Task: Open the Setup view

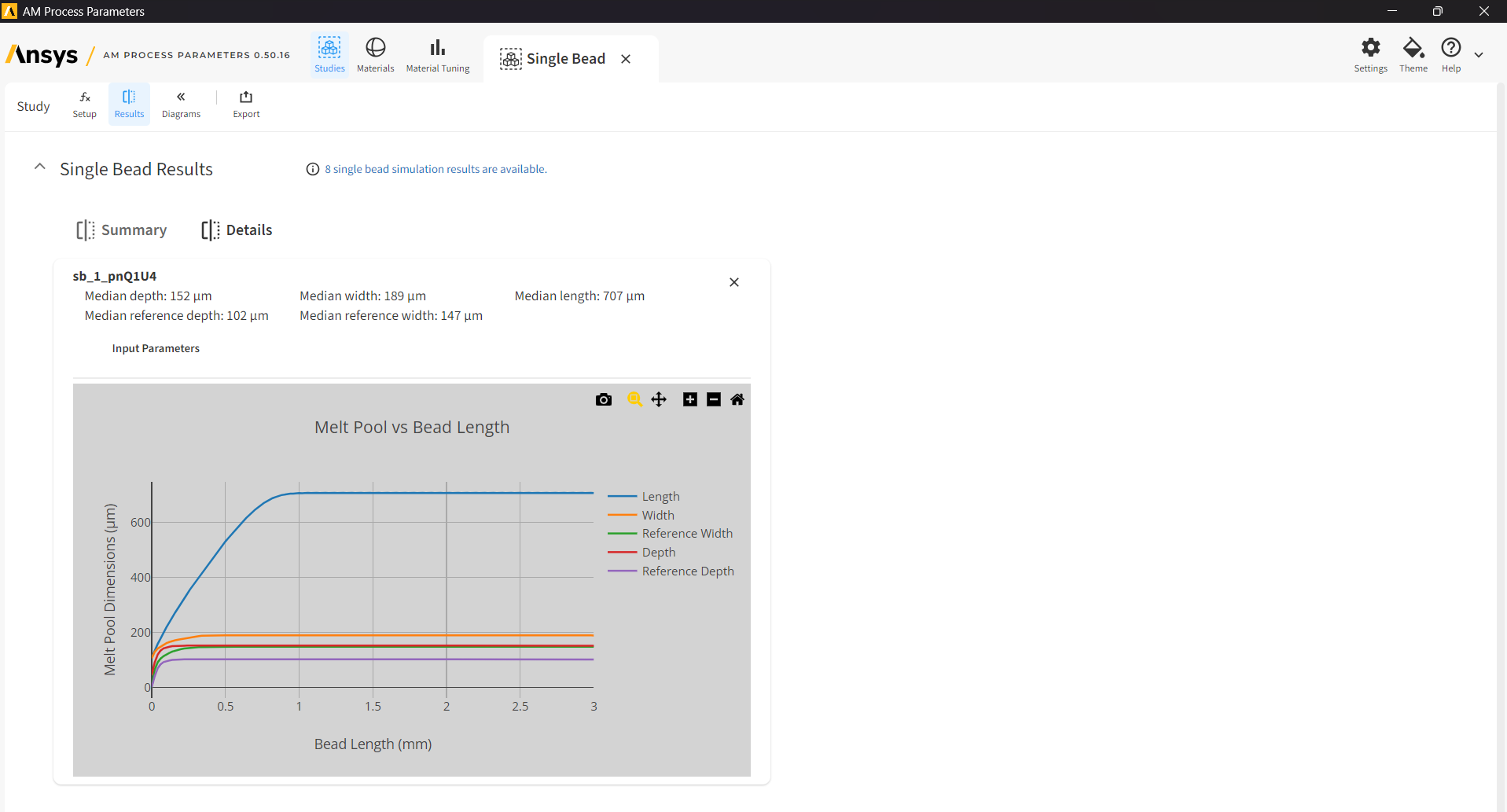Action: [85, 104]
